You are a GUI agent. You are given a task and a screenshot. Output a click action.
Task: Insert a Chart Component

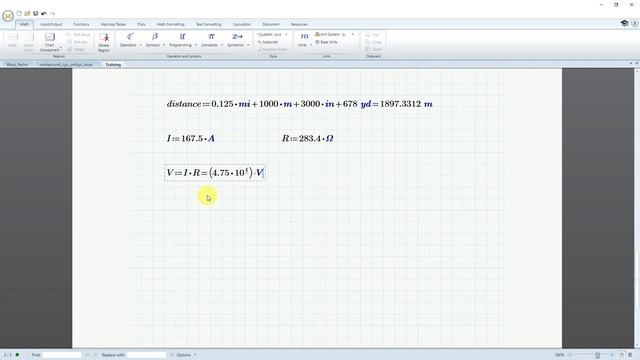click(x=49, y=42)
